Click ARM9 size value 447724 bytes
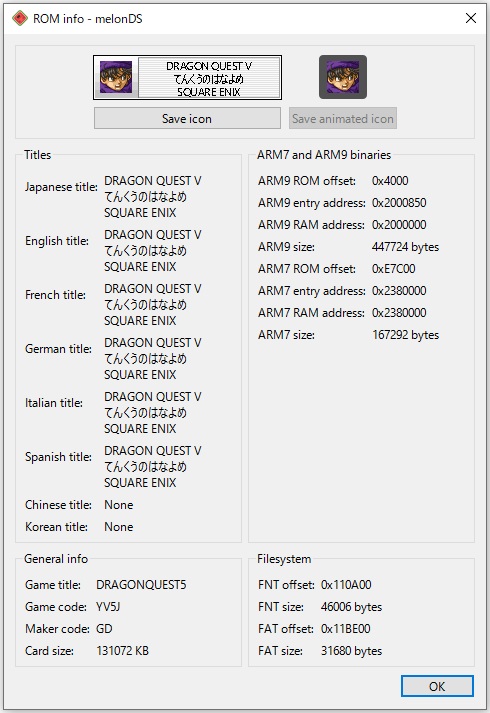490x713 pixels. click(405, 247)
